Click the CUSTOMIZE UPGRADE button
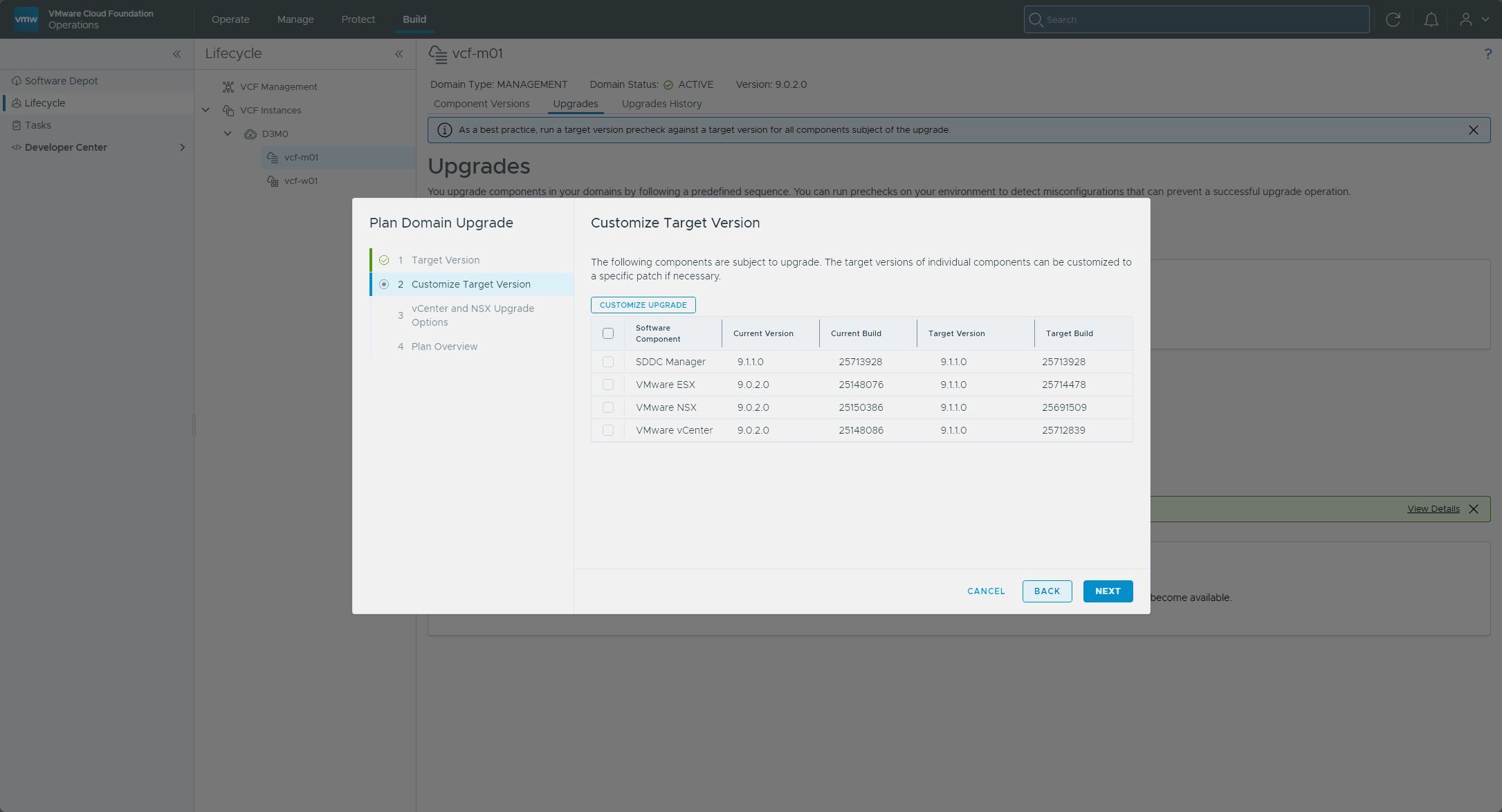The height and width of the screenshot is (812, 1502). [x=643, y=305]
